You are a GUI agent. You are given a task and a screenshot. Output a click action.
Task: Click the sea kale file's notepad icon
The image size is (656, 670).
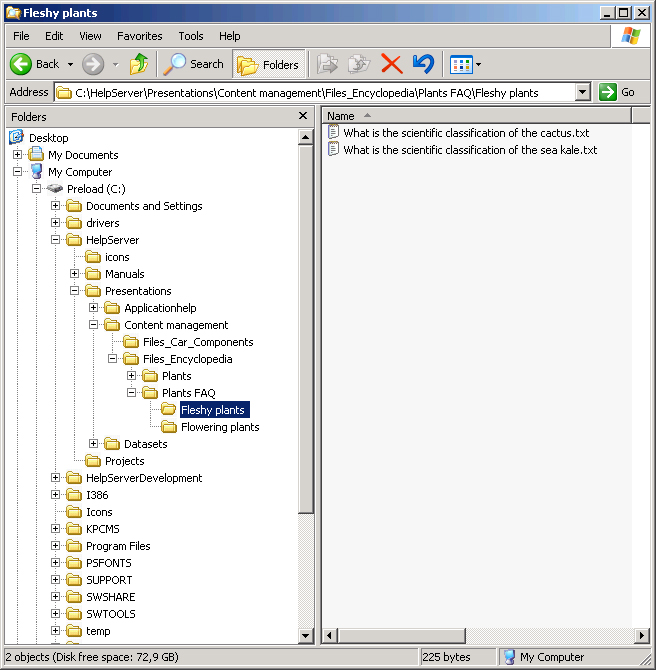coord(333,149)
